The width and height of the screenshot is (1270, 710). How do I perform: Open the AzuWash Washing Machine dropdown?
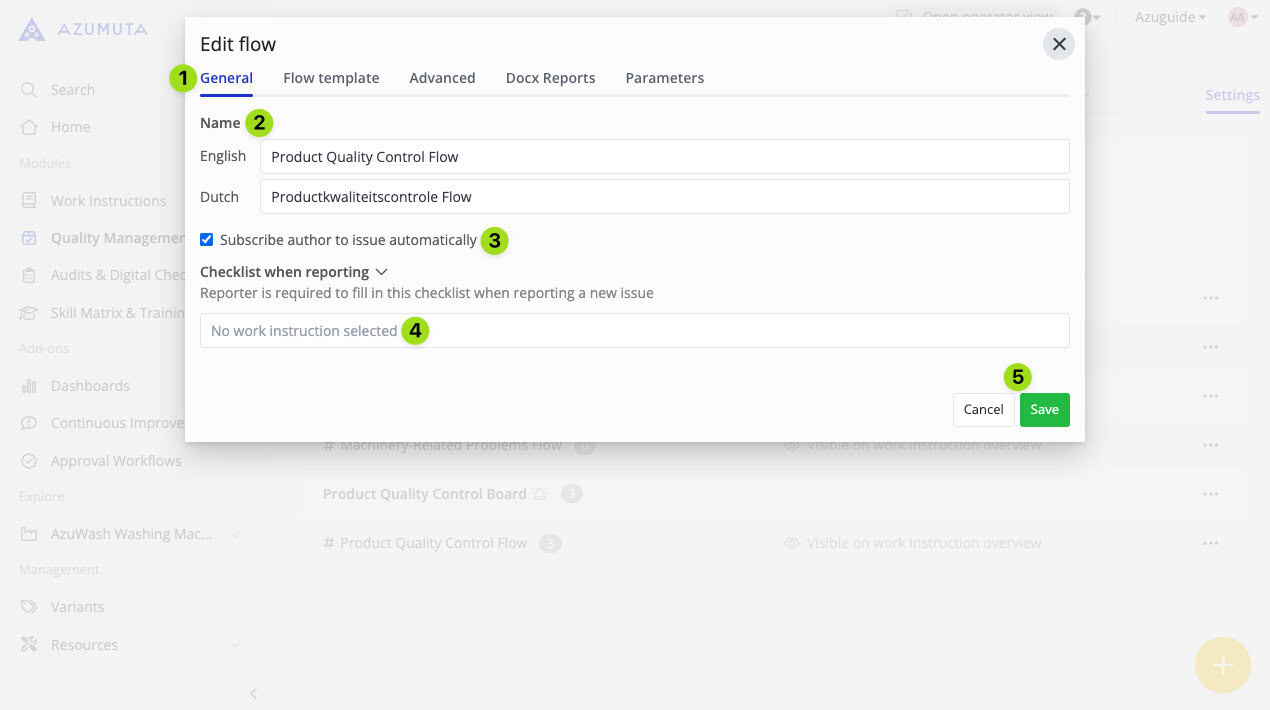pos(235,533)
